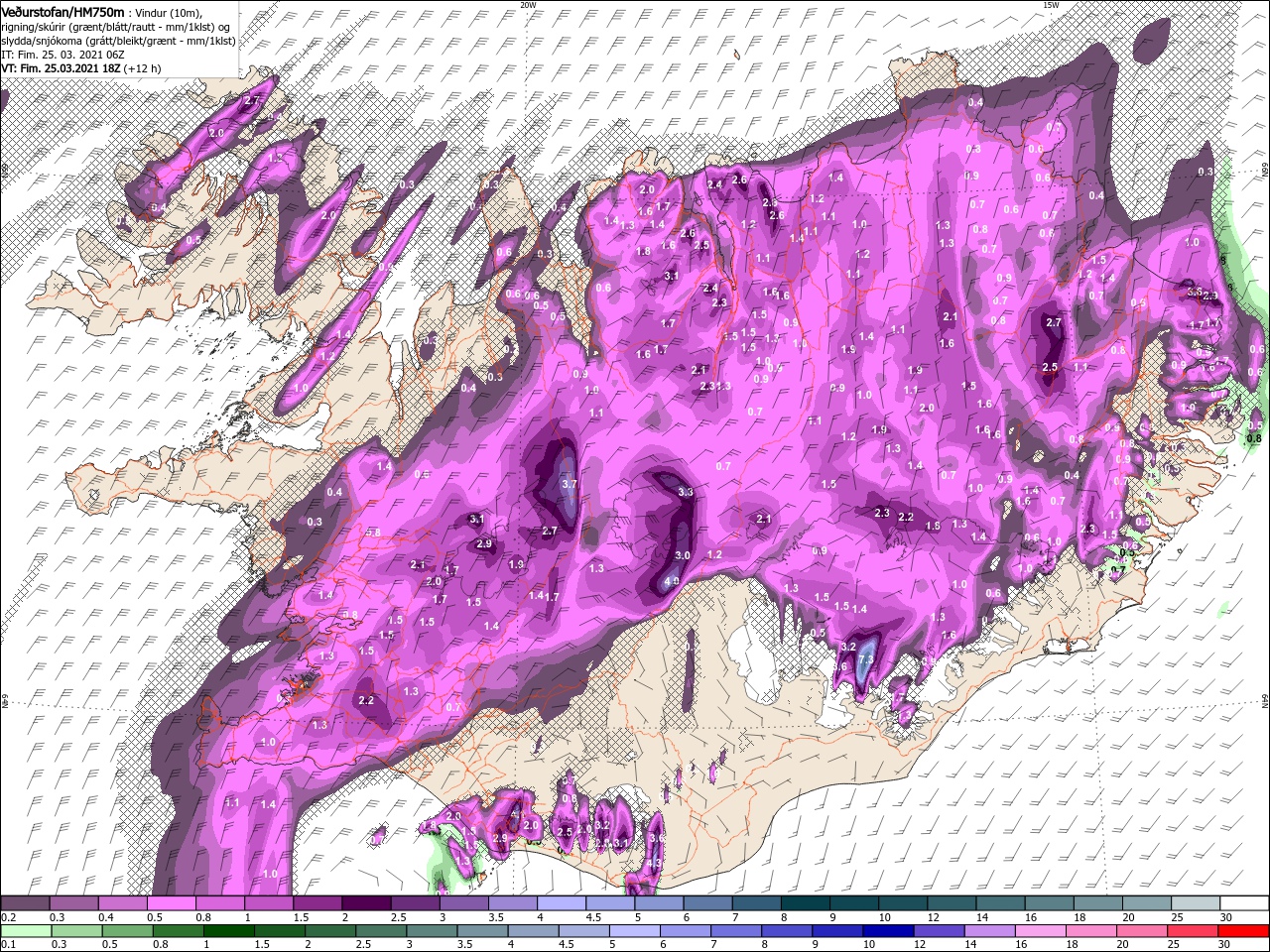Click the dark purple snow swatch between 2 and 2.5

pyautogui.click(x=365, y=903)
